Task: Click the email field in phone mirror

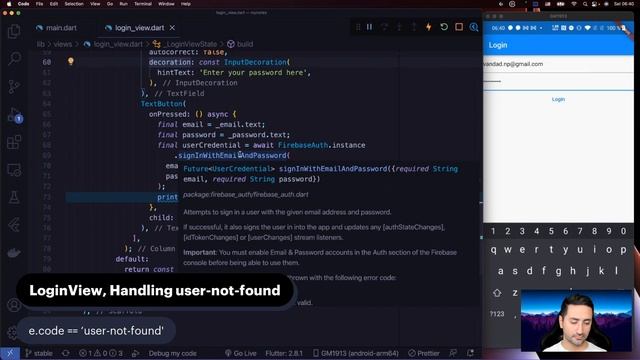Action: click(558, 64)
